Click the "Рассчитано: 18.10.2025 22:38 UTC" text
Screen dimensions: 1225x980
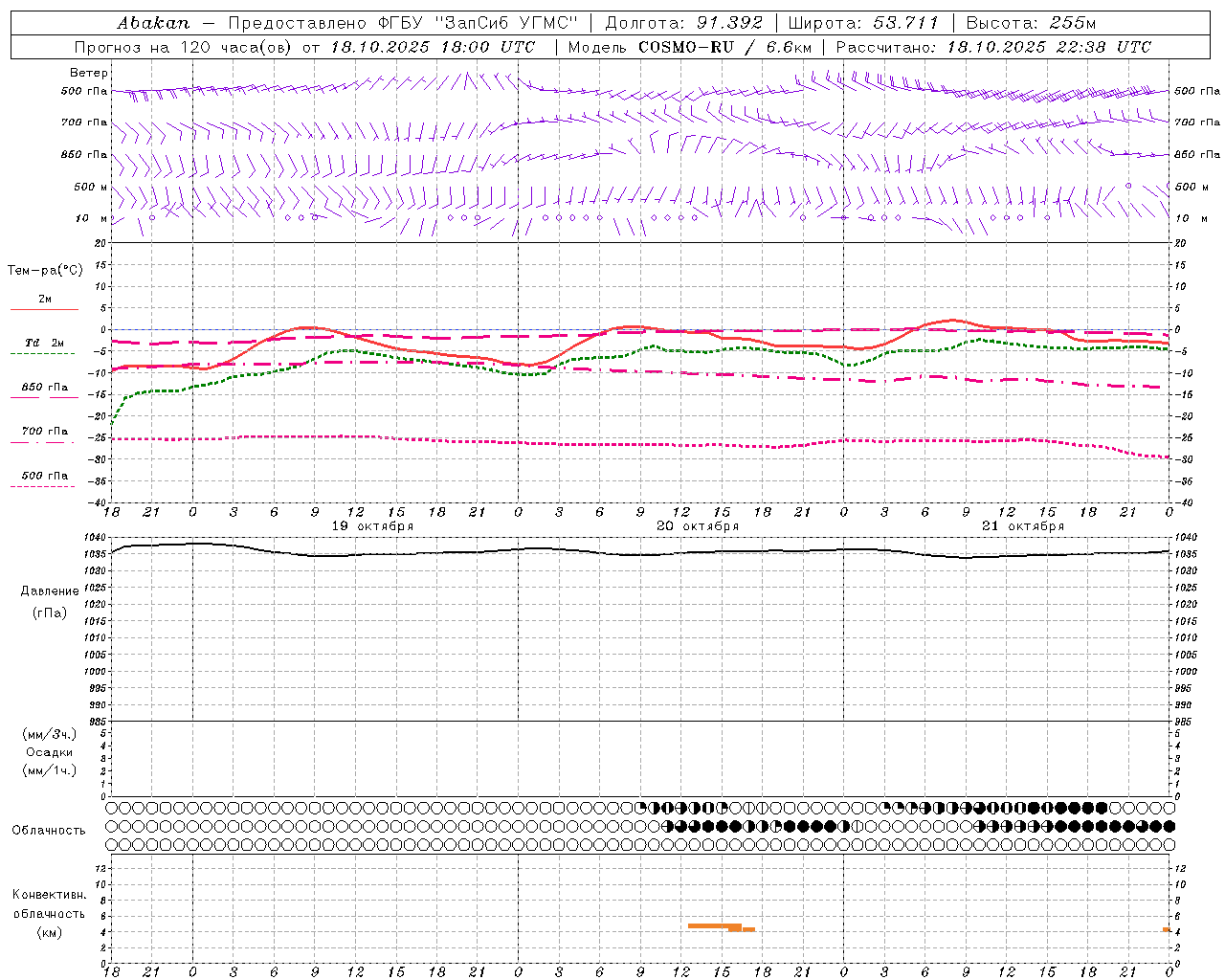click(x=993, y=47)
